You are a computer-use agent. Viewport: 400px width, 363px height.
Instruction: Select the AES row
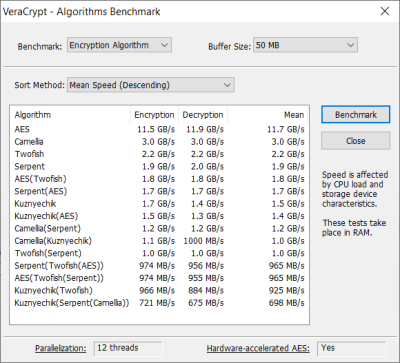tap(159, 129)
